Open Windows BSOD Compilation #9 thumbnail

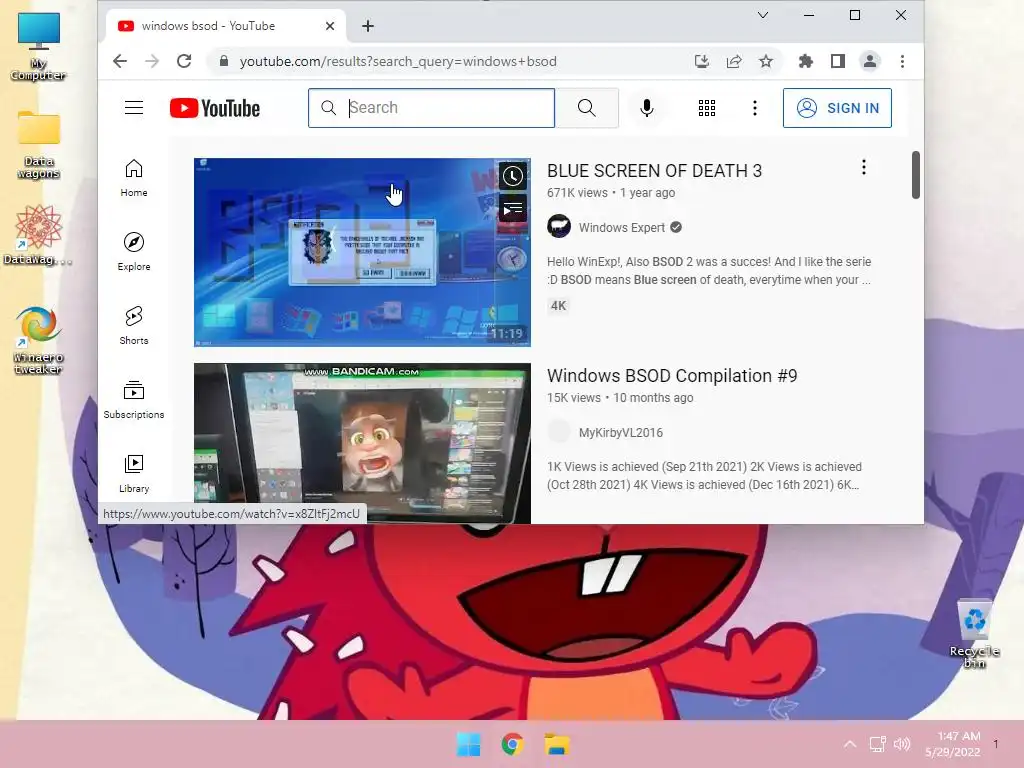click(x=362, y=443)
